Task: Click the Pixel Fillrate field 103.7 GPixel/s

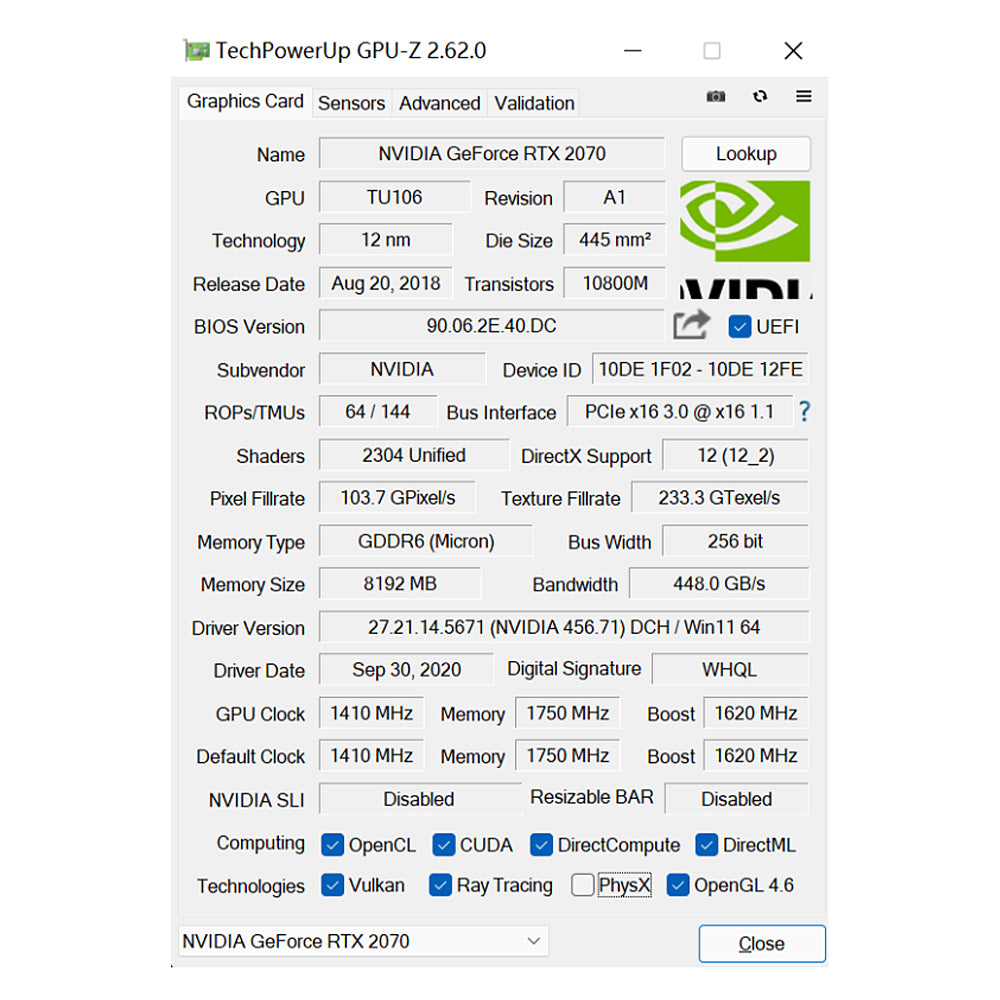Action: [397, 498]
